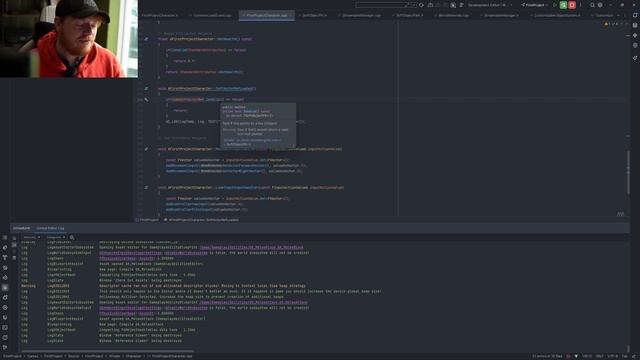Click the caret position entry in status bar
Screen dimensions: 640x360
pyautogui.click(x=587, y=356)
